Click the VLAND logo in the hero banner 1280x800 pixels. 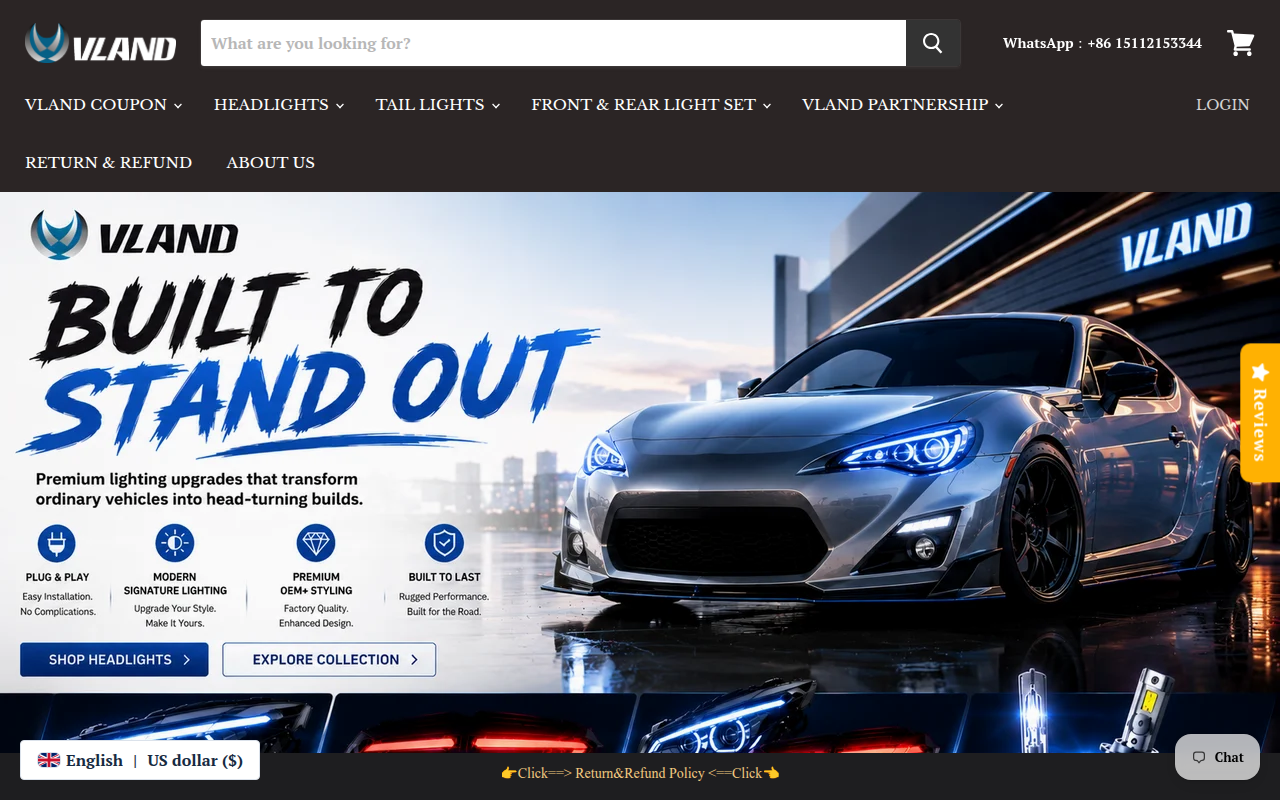click(x=134, y=235)
